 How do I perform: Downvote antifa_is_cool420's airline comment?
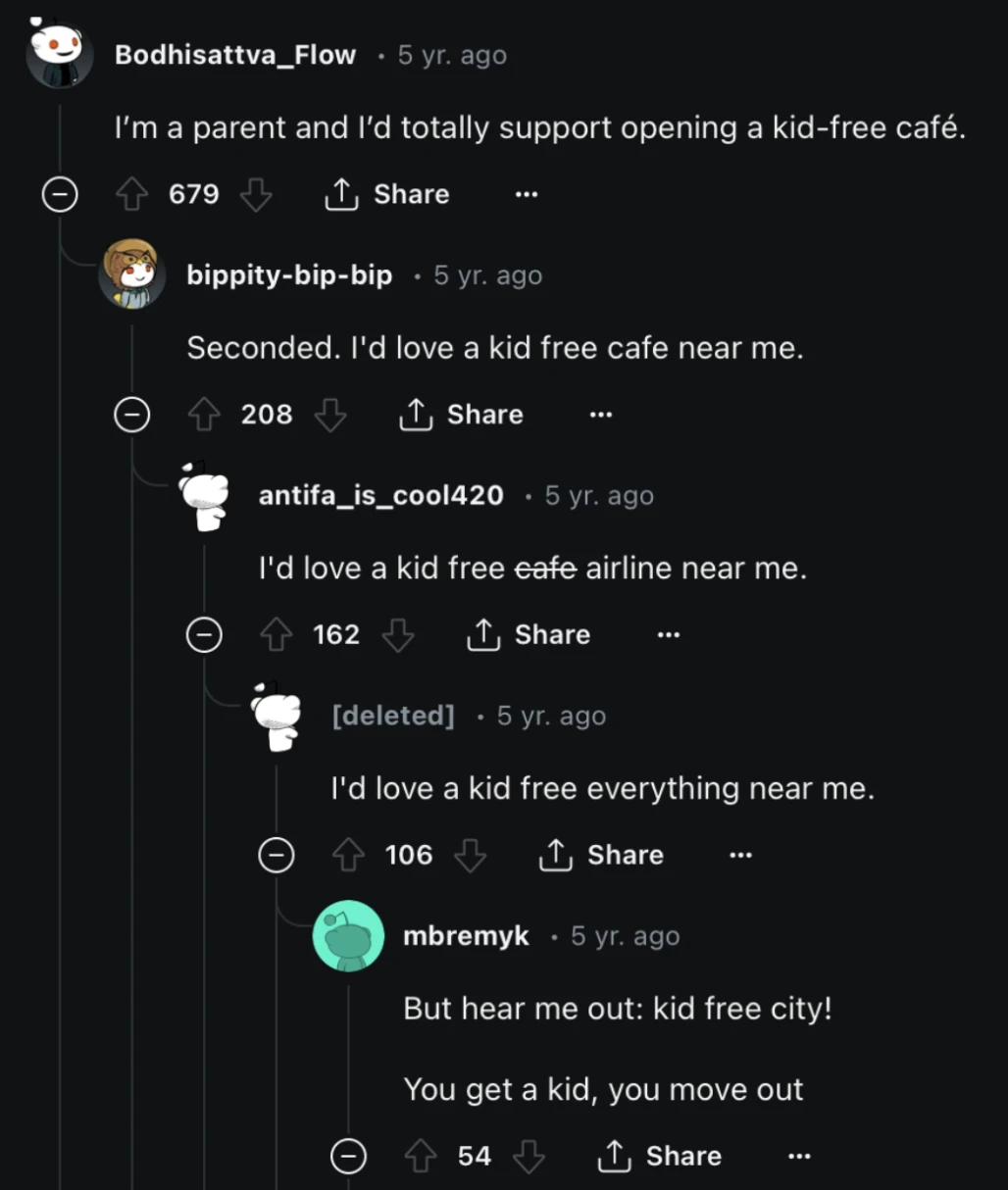click(x=398, y=635)
